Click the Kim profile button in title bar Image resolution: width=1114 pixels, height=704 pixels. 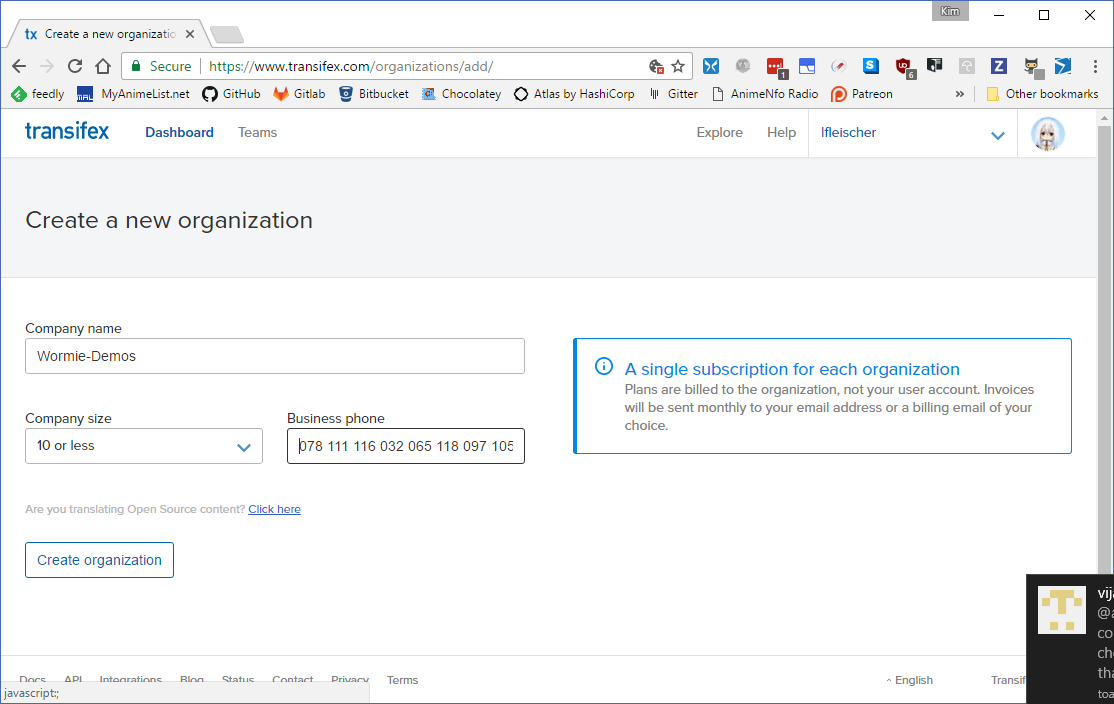pos(950,11)
